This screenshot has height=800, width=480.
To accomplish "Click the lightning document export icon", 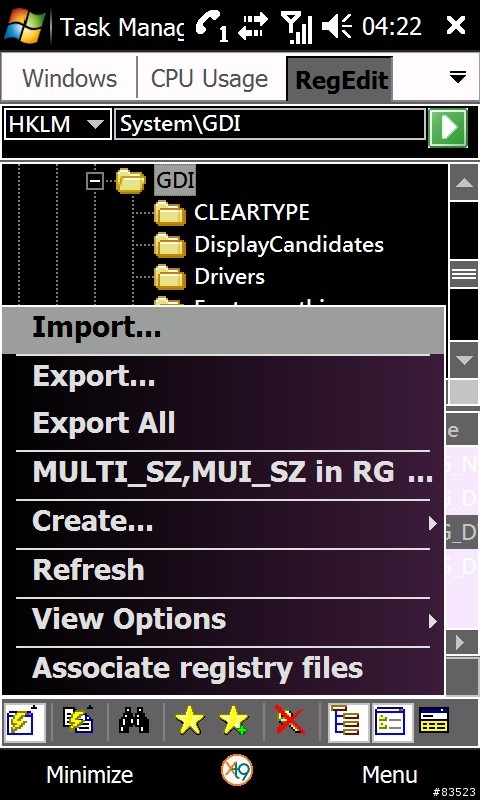I will [x=78, y=721].
